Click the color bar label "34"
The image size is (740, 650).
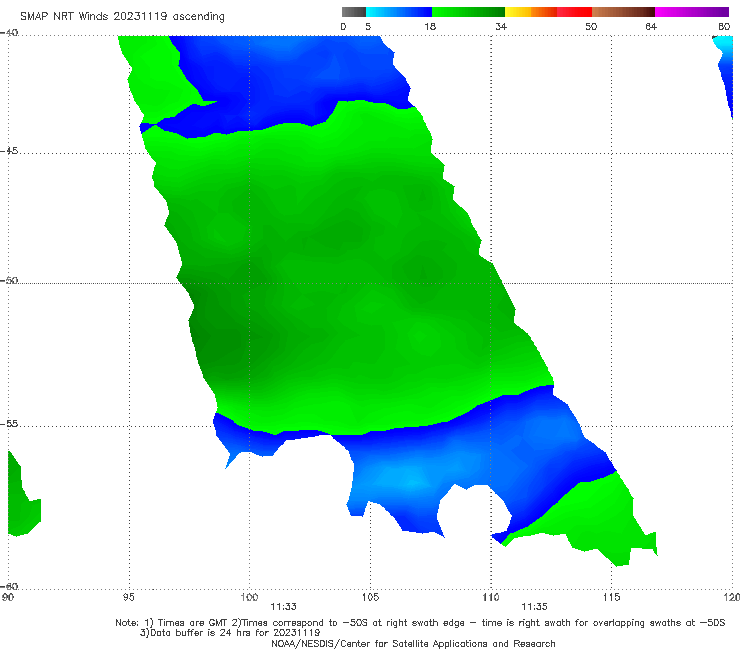pos(501,26)
